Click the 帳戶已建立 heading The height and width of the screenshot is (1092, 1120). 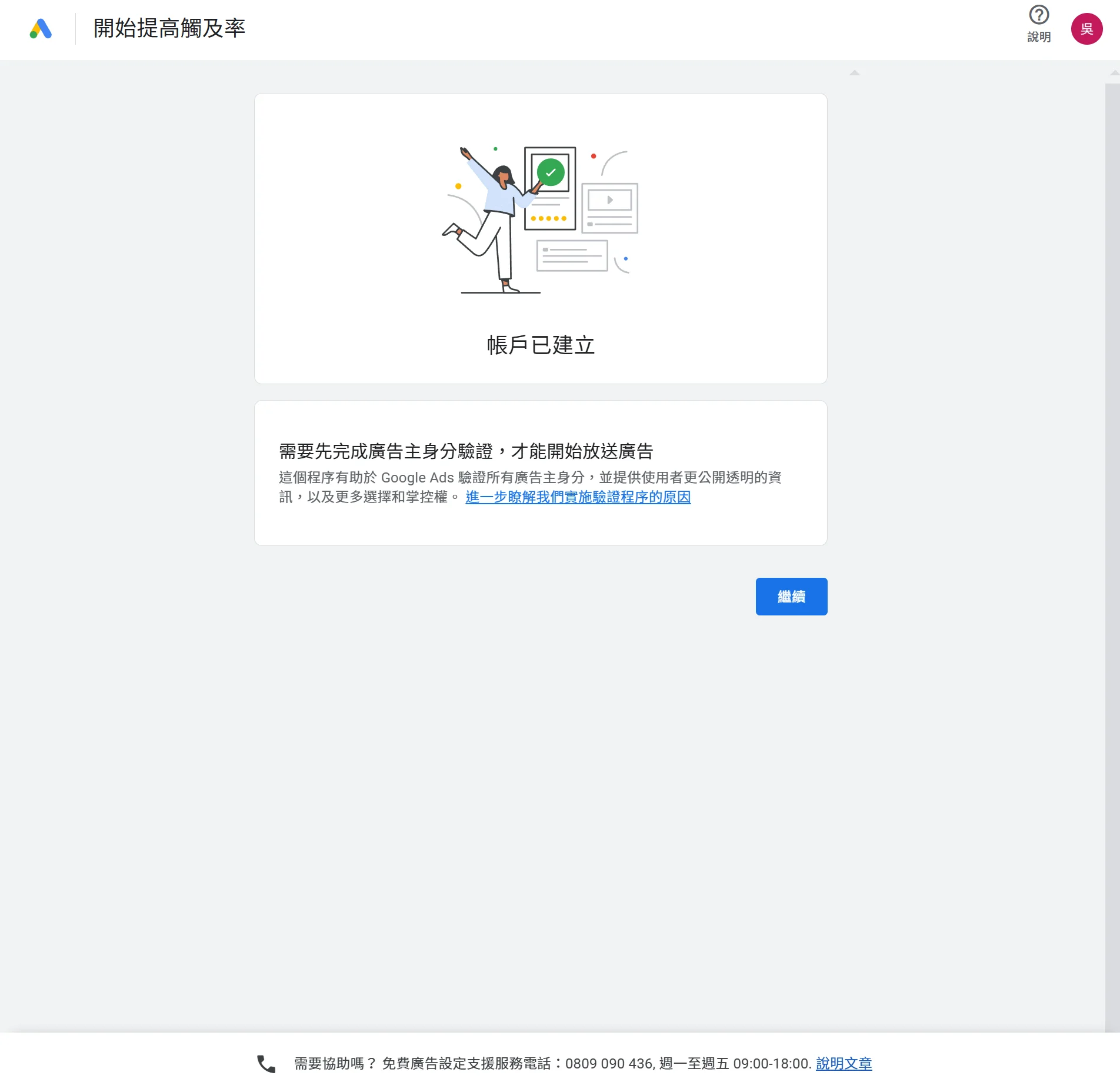coord(541,345)
